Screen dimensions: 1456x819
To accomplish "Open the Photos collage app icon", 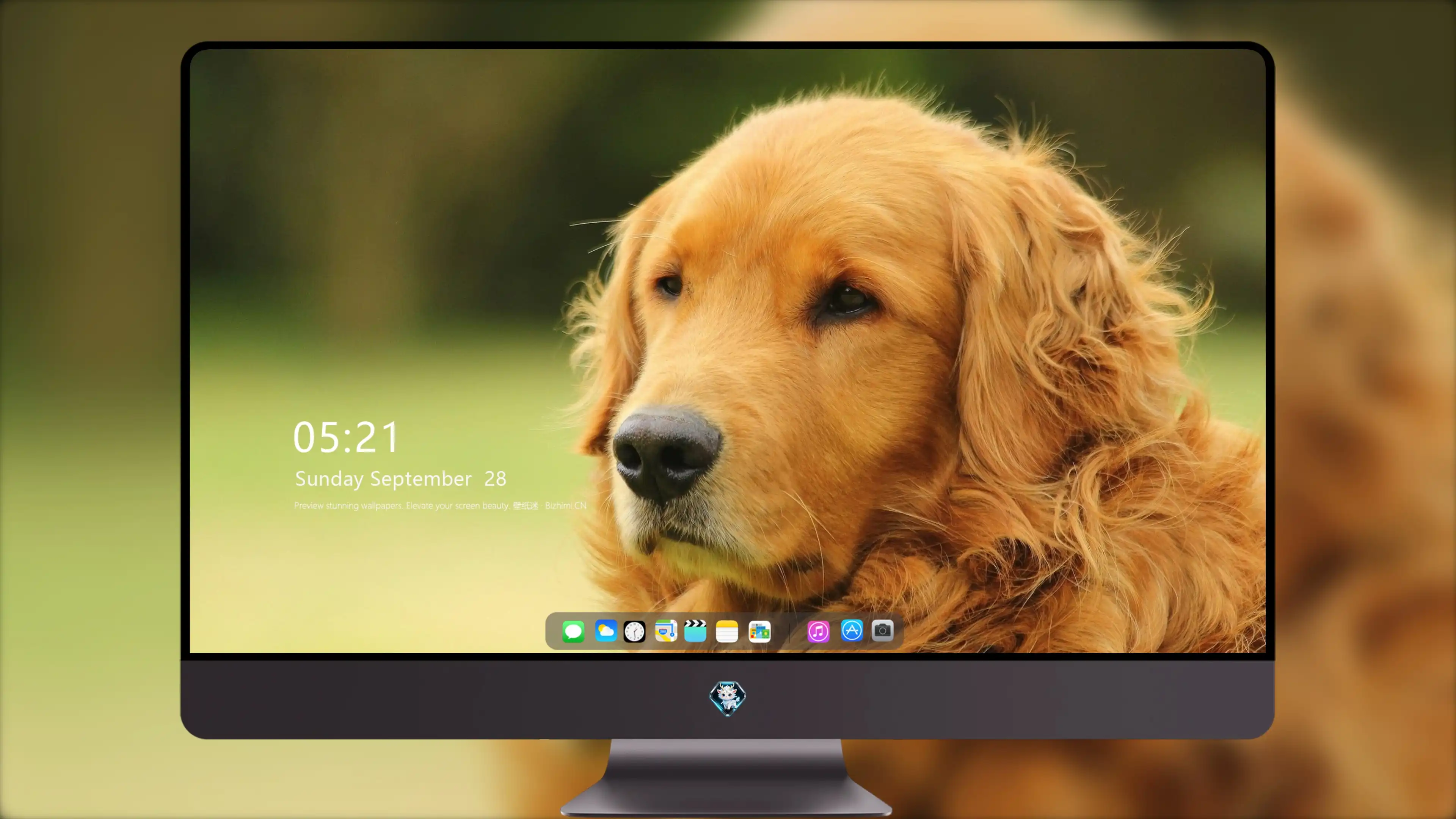I will click(759, 631).
